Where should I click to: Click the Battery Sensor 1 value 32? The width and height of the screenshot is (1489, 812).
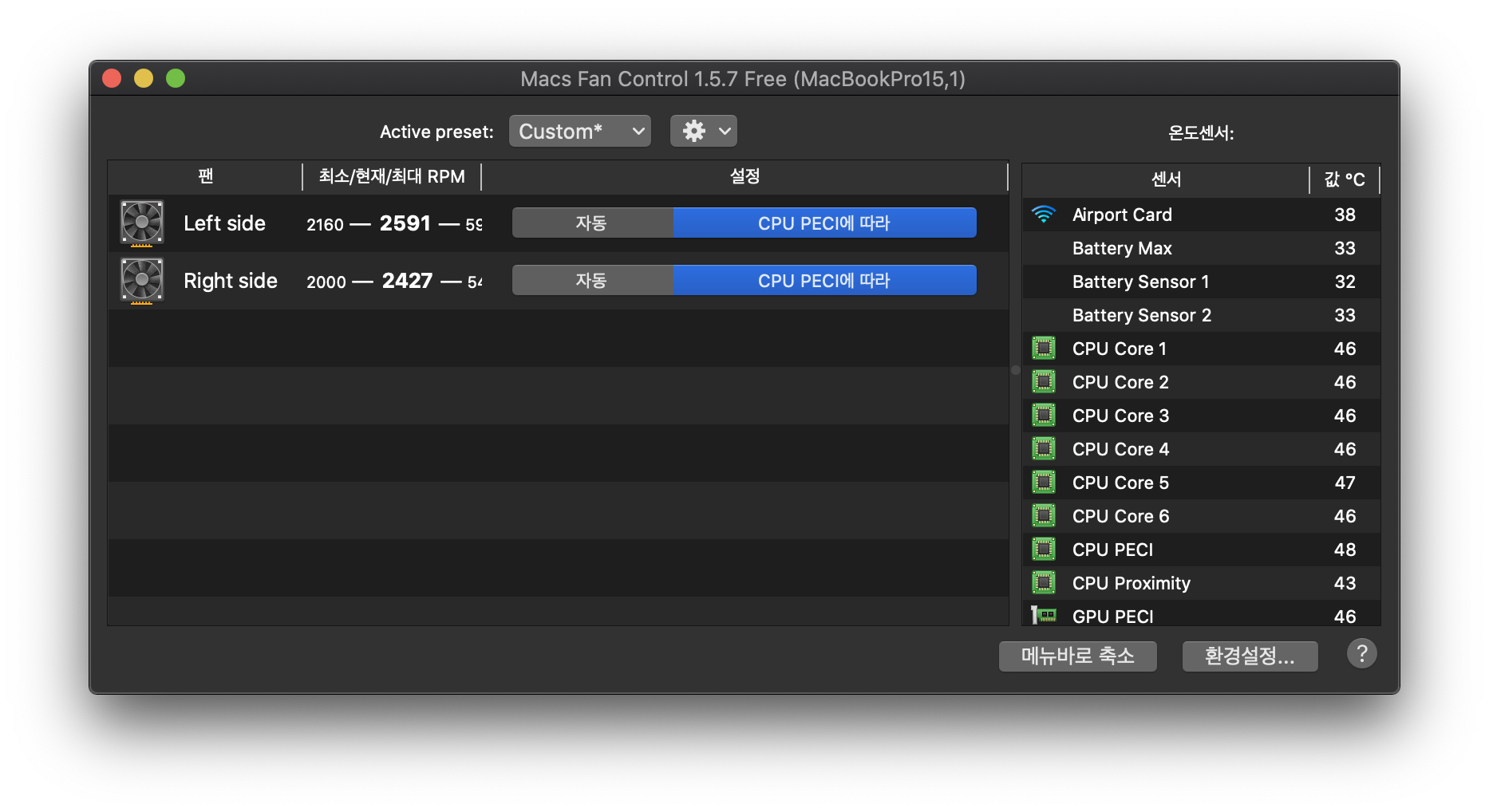pos(1345,282)
